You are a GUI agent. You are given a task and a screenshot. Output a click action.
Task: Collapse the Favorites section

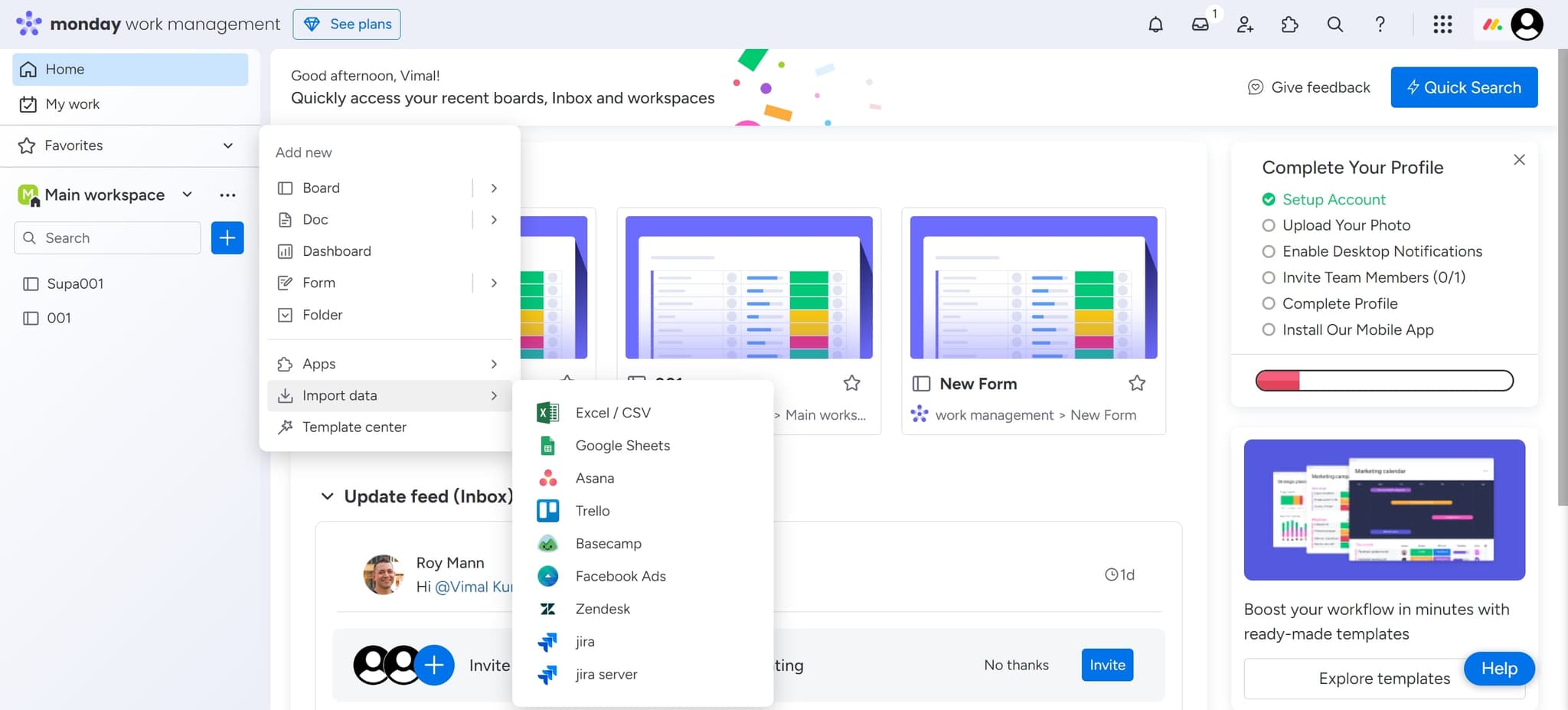coord(227,145)
